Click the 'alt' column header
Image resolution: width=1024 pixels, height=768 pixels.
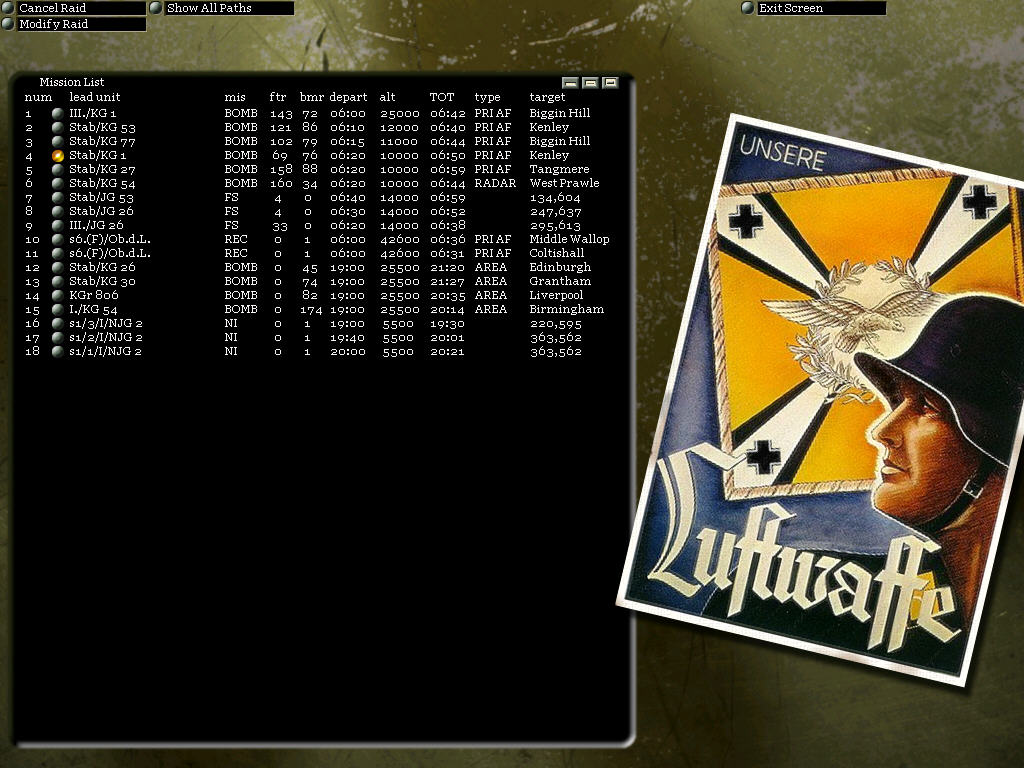click(387, 97)
